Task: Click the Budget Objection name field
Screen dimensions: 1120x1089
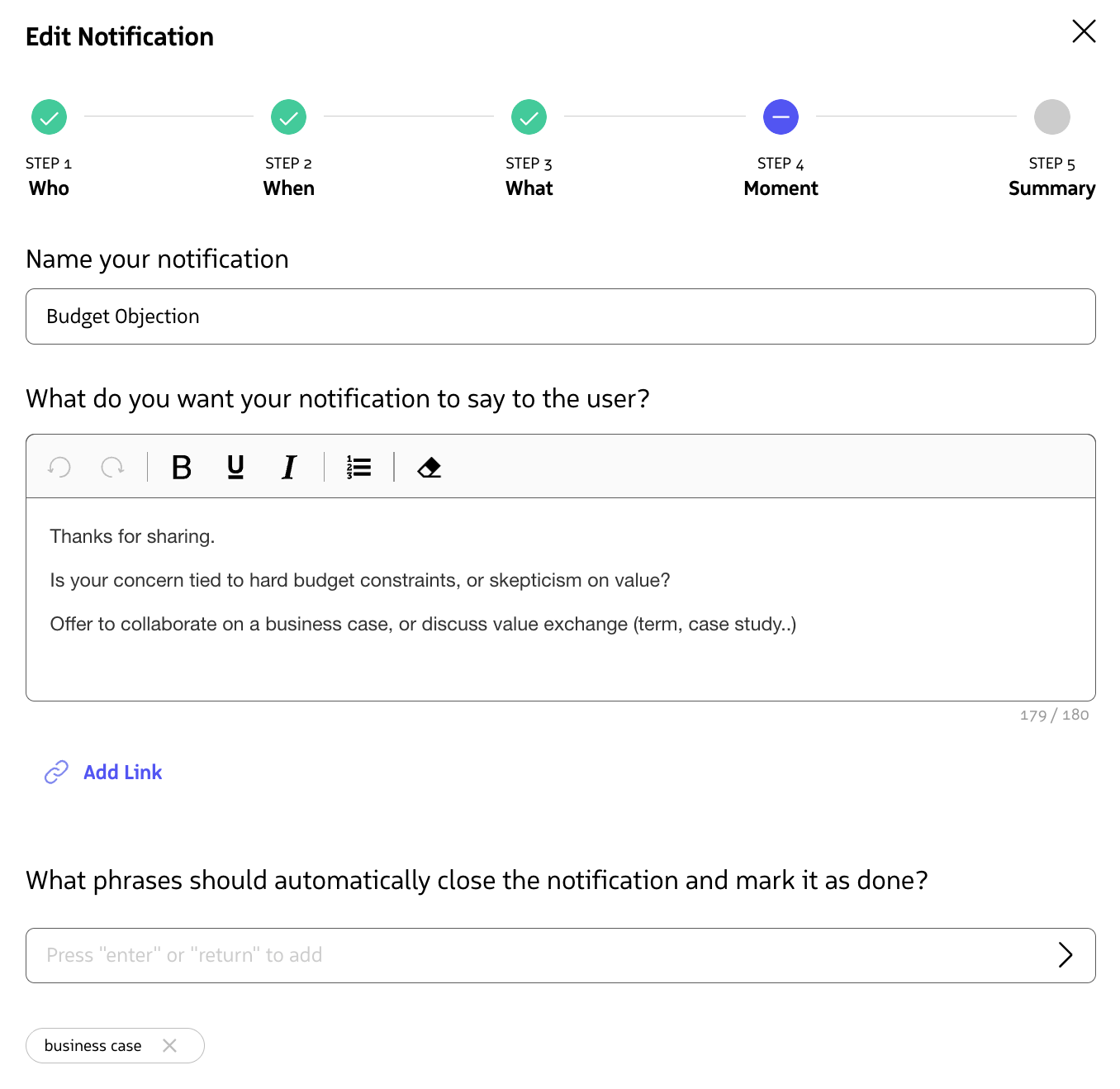Action: [x=560, y=316]
